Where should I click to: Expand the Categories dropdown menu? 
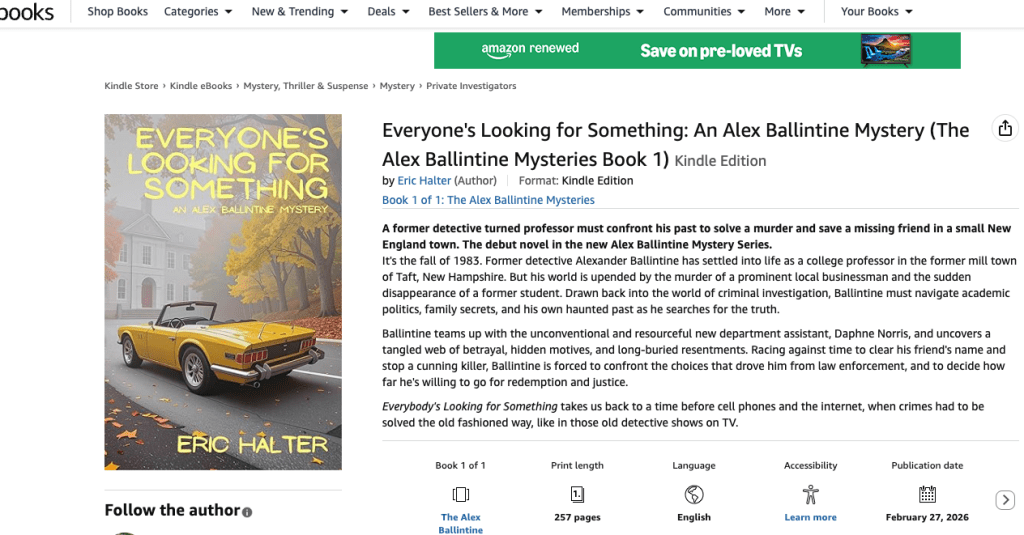pyautogui.click(x=198, y=12)
